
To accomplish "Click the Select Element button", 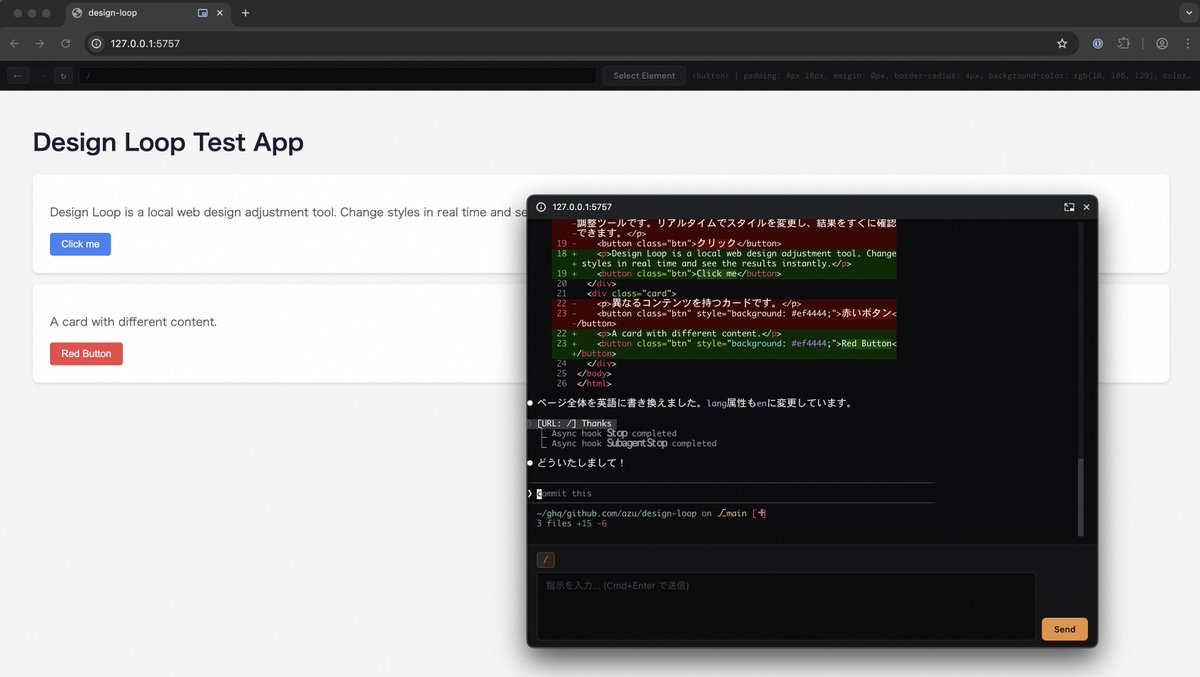I will (x=644, y=76).
